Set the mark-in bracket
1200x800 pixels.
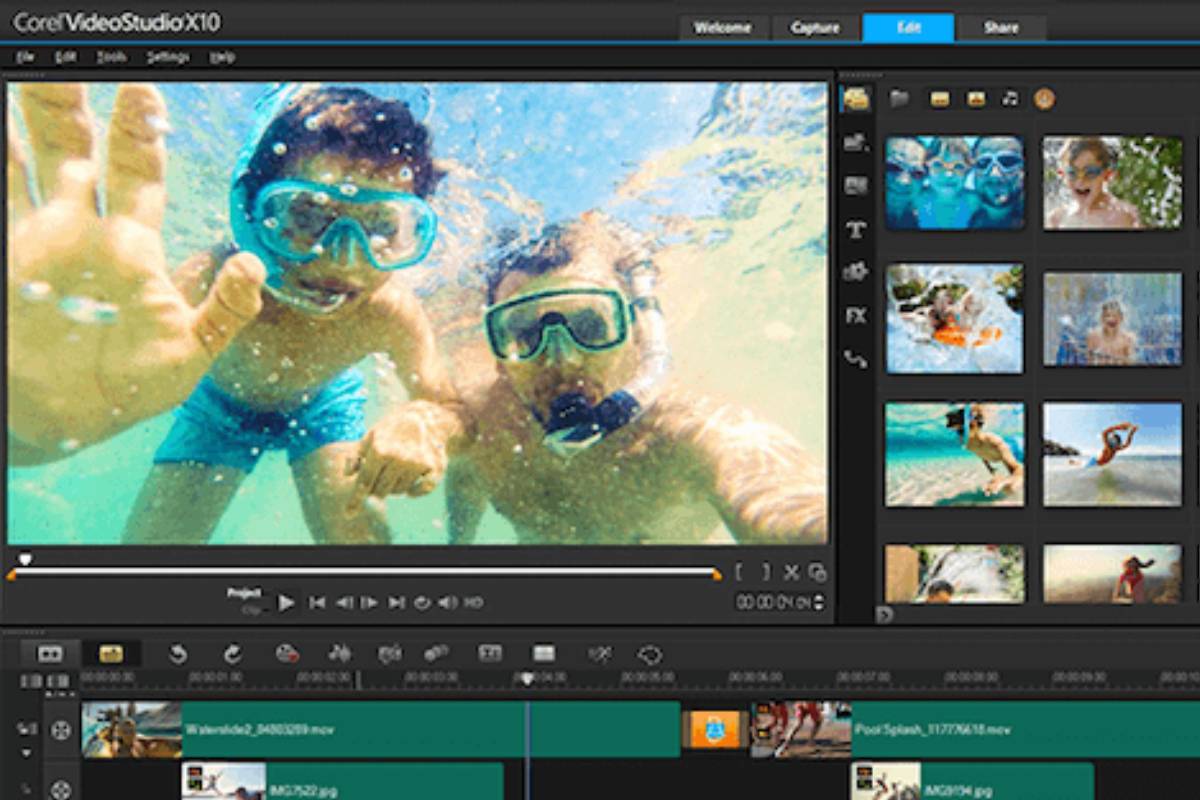click(x=739, y=572)
